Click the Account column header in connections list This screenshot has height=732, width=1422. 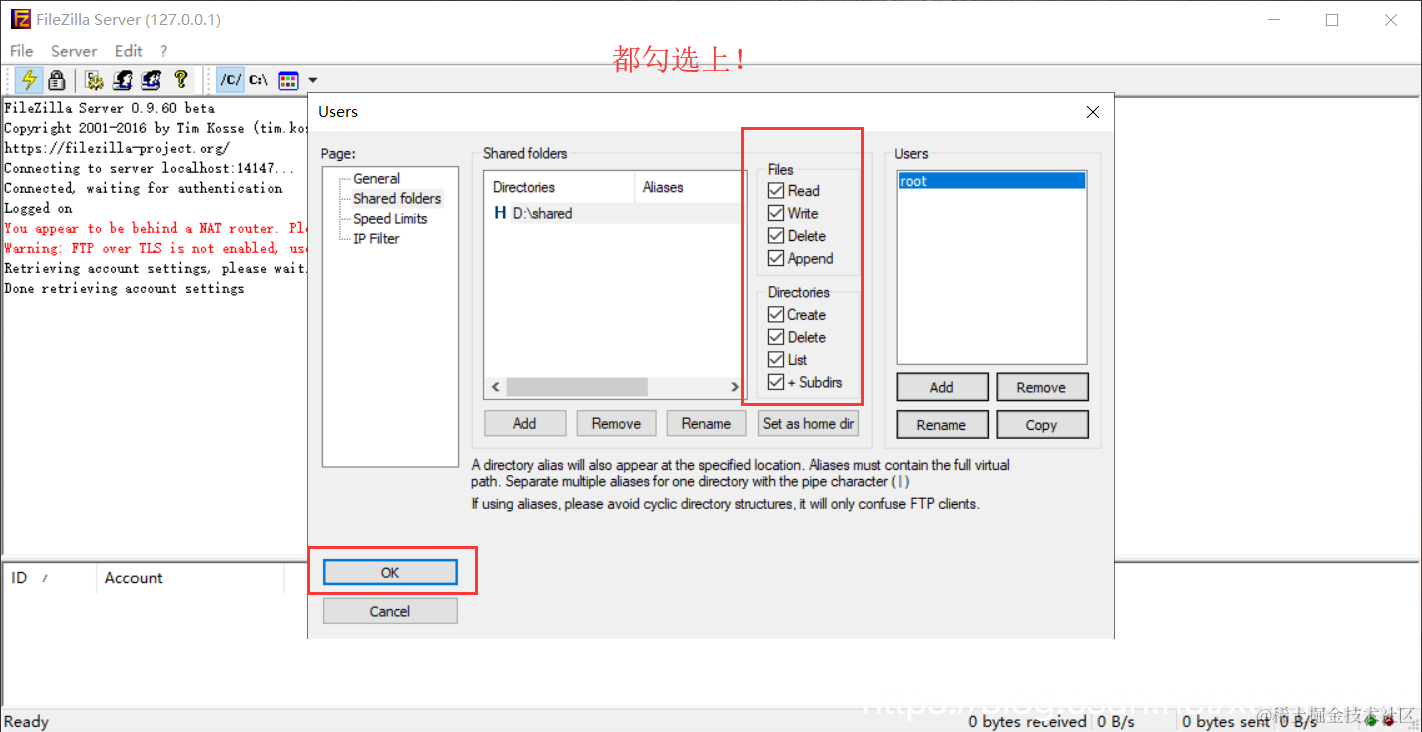pyautogui.click(x=190, y=578)
